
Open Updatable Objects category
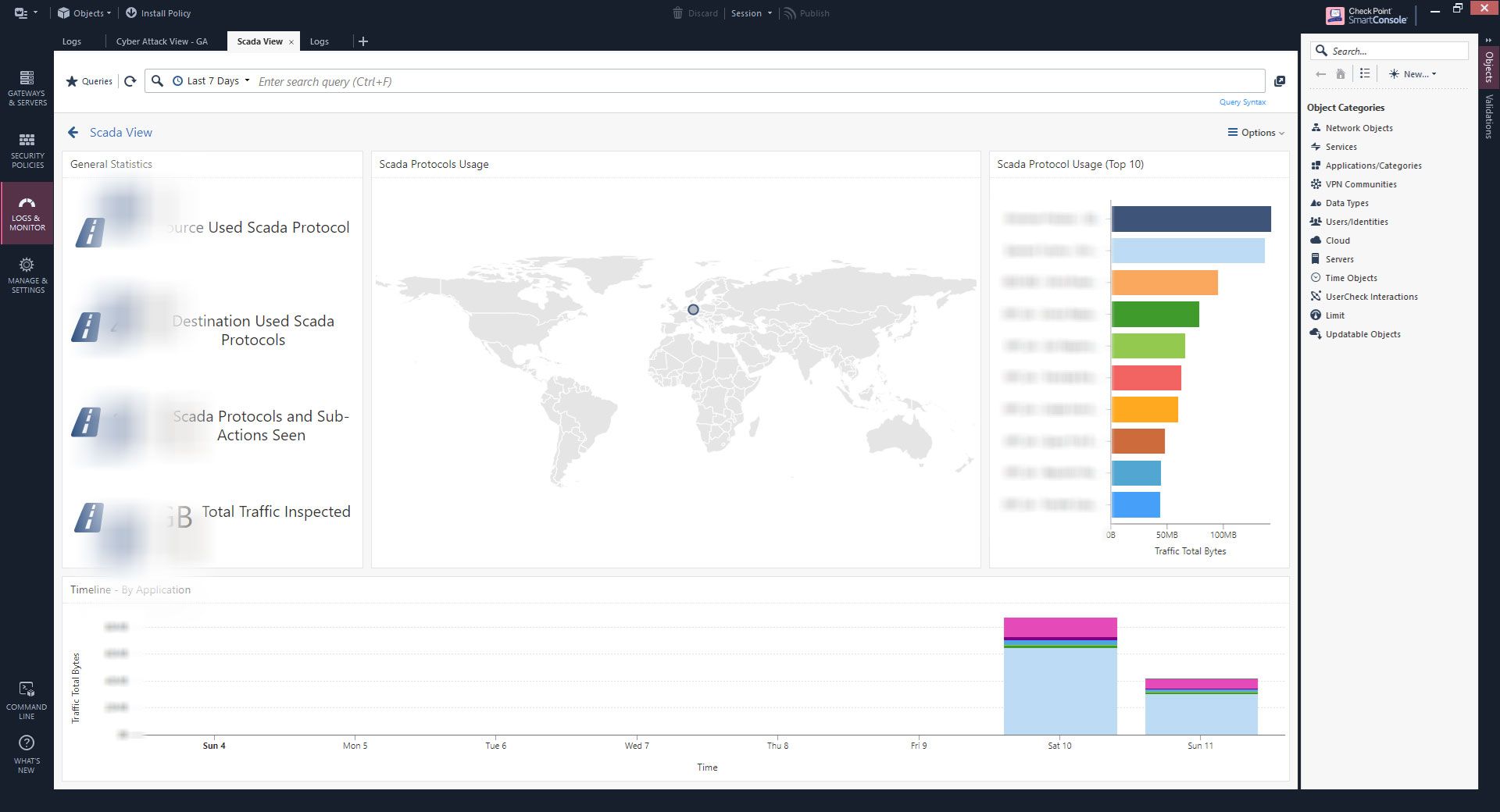(x=1355, y=334)
